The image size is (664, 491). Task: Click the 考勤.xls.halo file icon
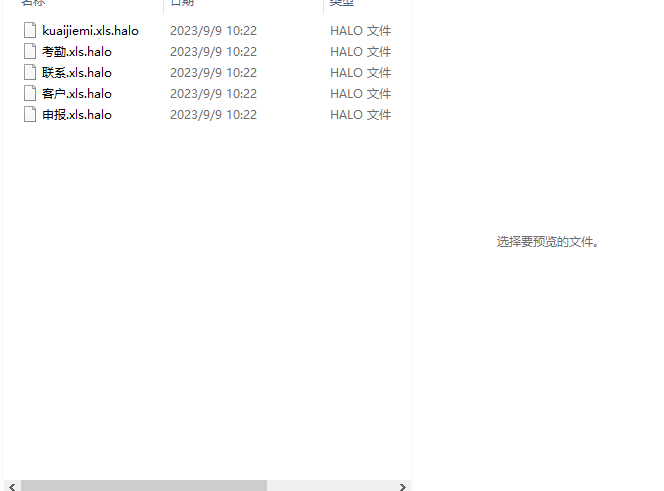point(30,51)
